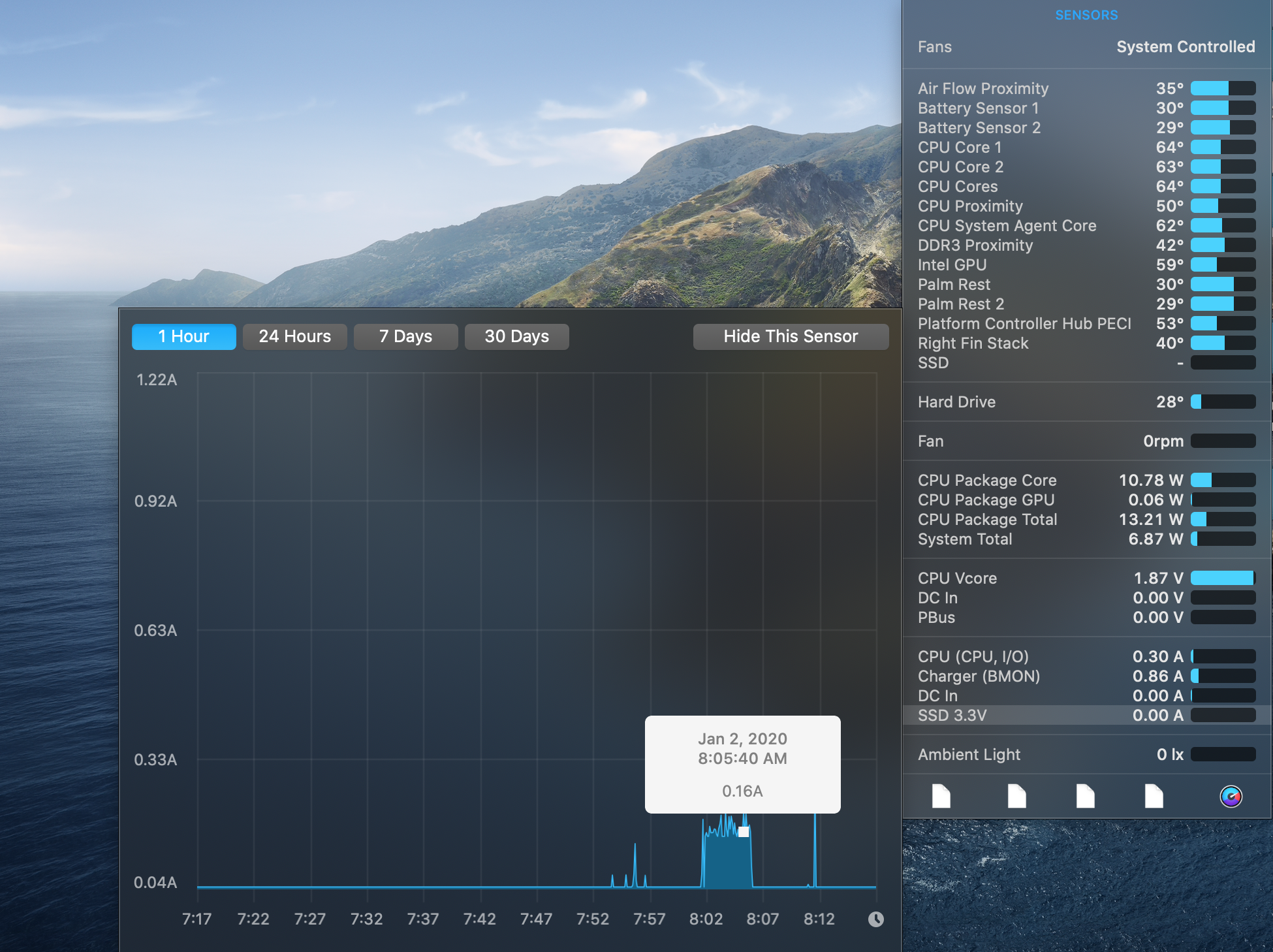
Task: Click the clock icon below the graph
Action: 875,919
